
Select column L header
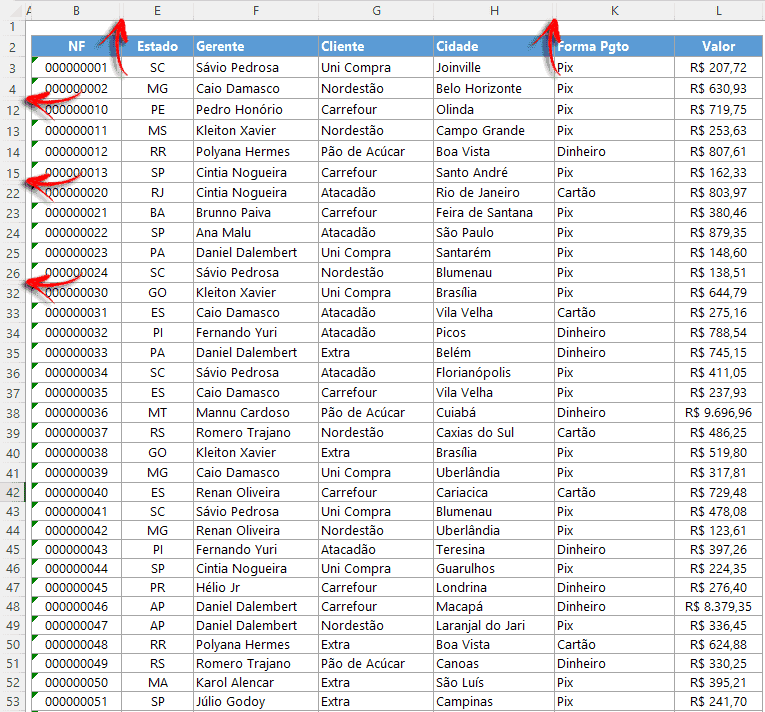click(x=719, y=11)
